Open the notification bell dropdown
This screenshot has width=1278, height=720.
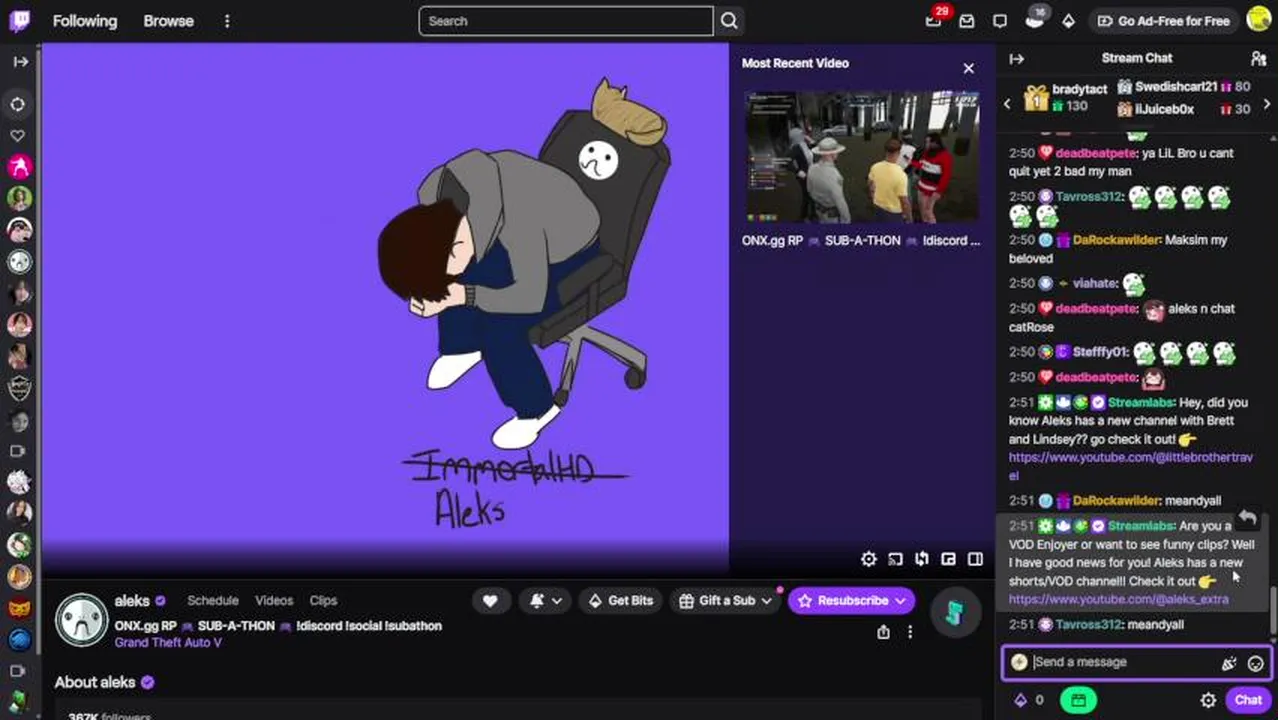pyautogui.click(x=546, y=601)
